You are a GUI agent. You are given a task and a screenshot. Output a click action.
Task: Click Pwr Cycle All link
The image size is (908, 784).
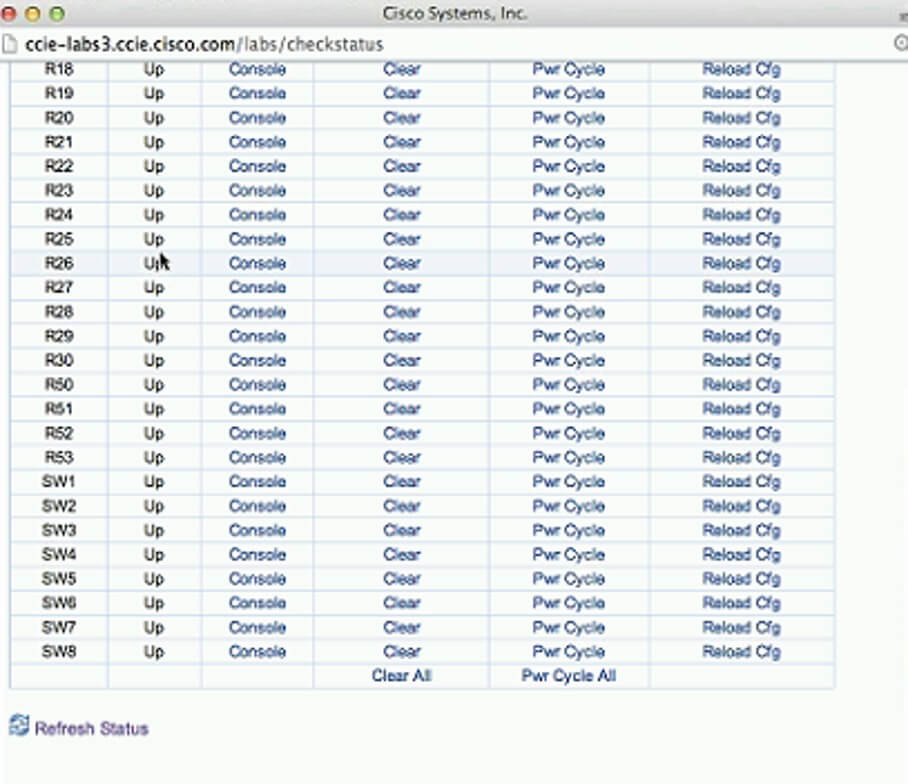pos(568,676)
